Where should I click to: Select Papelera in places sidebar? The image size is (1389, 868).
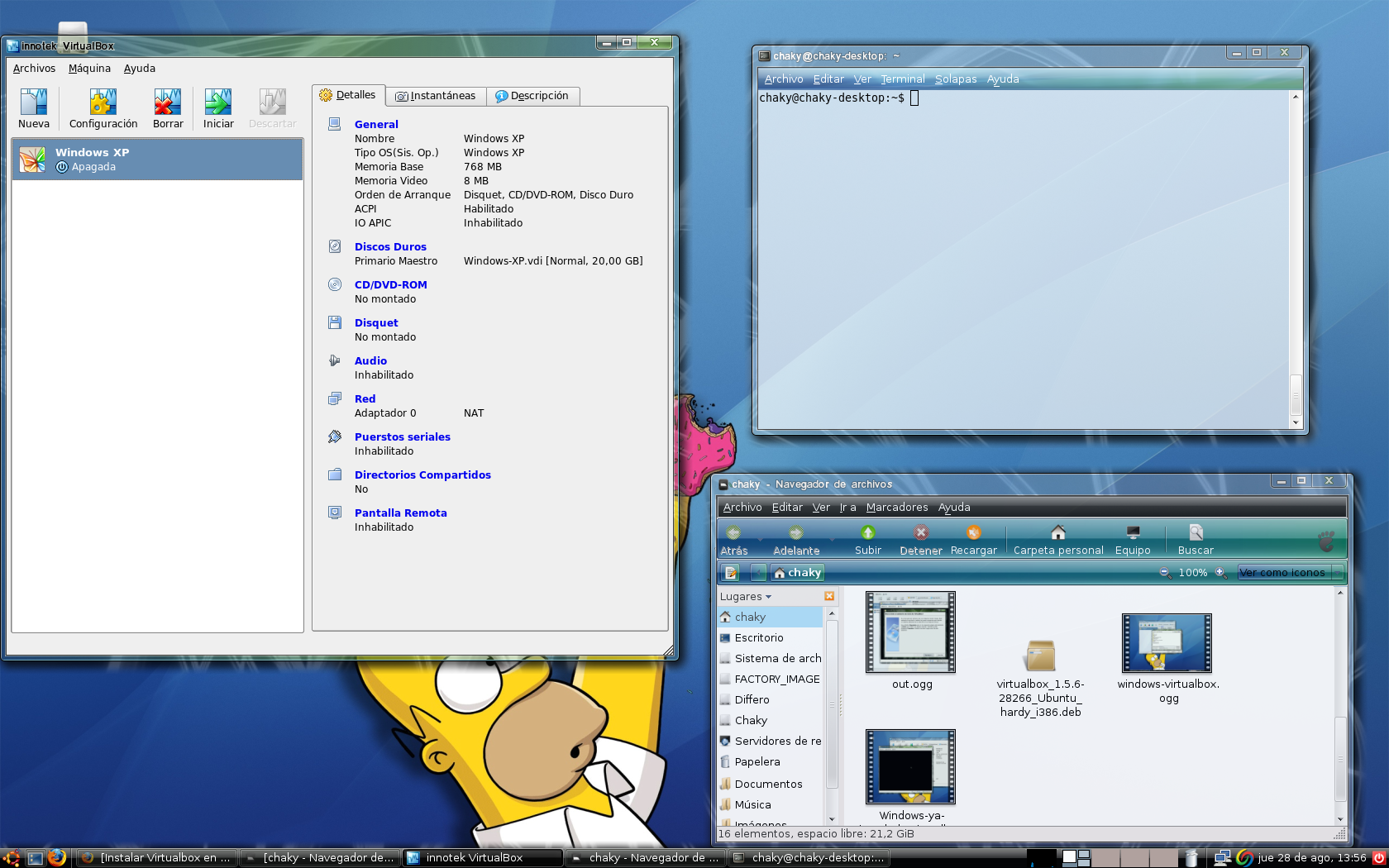tap(771, 762)
